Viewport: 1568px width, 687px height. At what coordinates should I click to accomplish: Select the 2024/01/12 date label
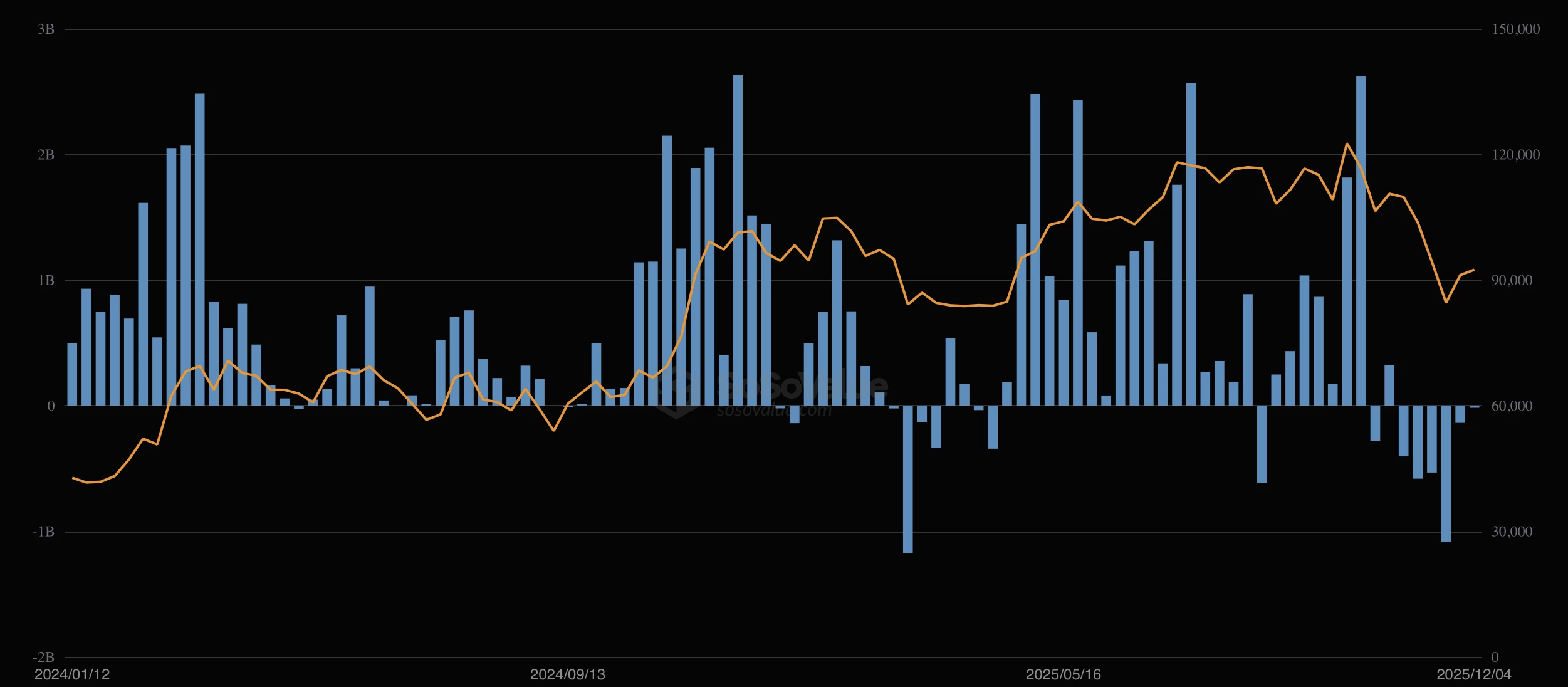(x=72, y=674)
